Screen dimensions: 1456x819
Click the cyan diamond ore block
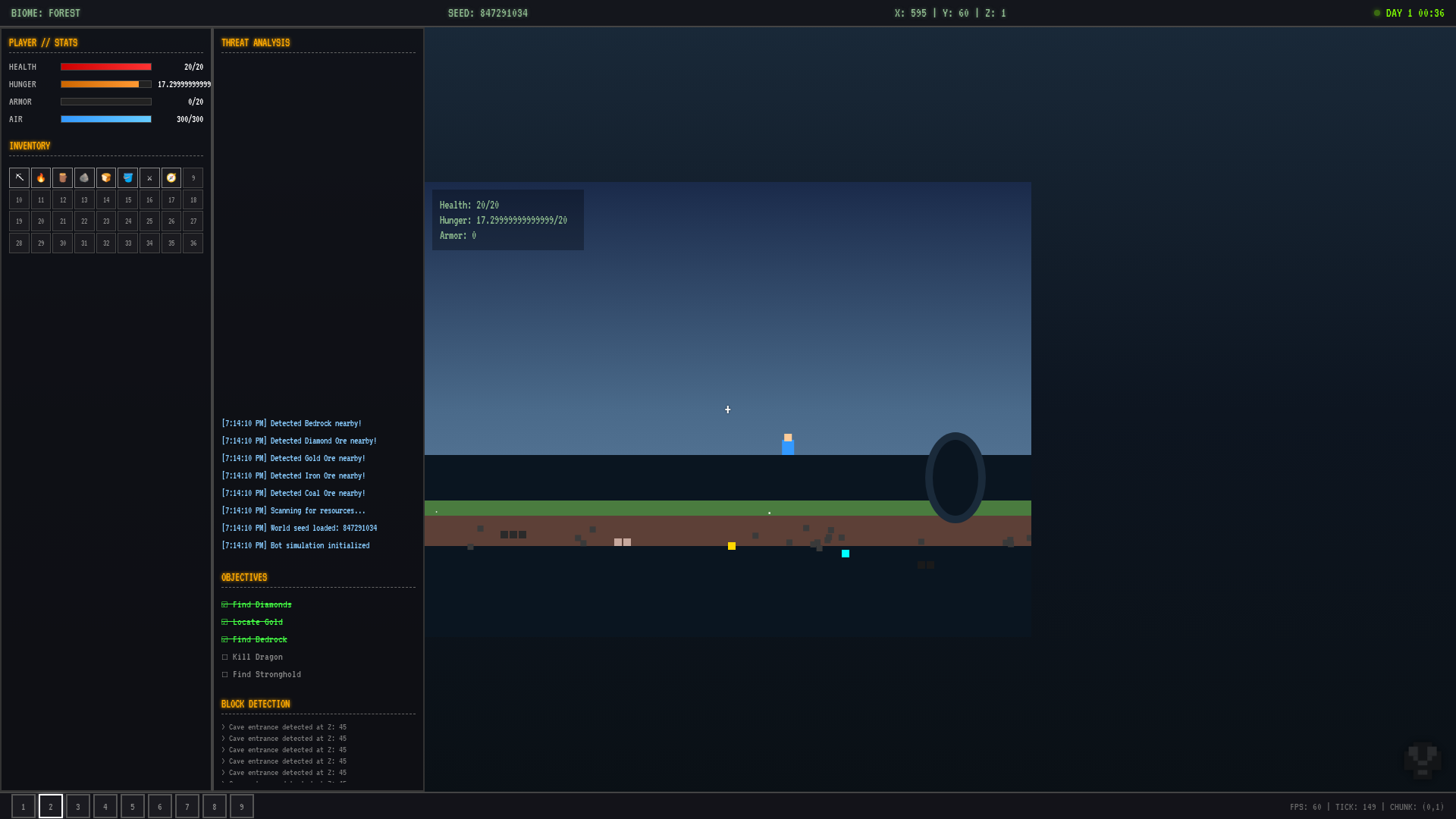(x=846, y=554)
